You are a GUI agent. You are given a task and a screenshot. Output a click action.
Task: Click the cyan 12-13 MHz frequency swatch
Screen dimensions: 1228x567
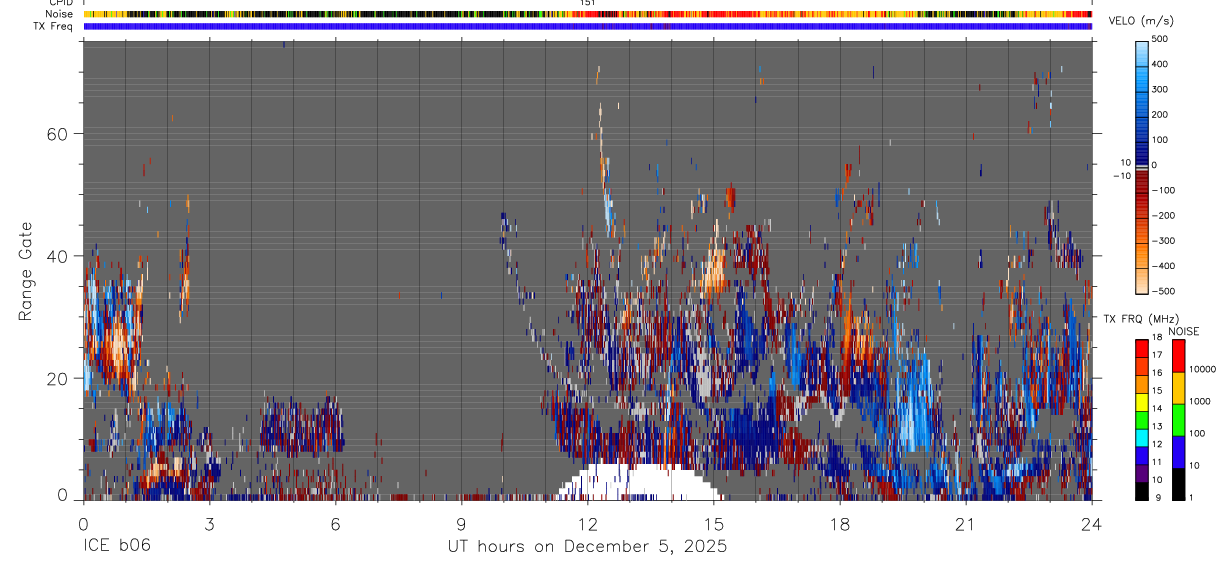click(1142, 436)
